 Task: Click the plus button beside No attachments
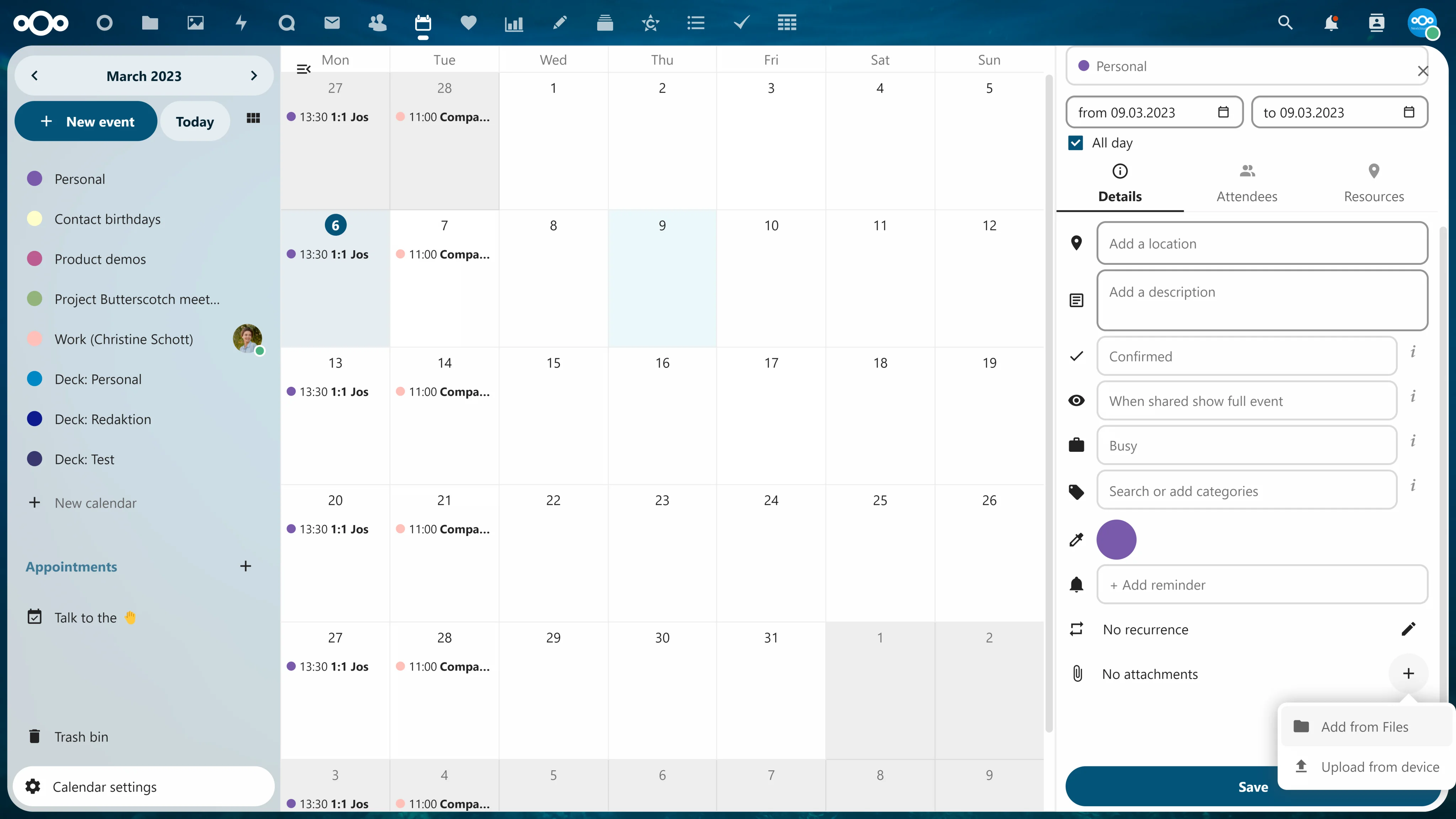pos(1408,673)
